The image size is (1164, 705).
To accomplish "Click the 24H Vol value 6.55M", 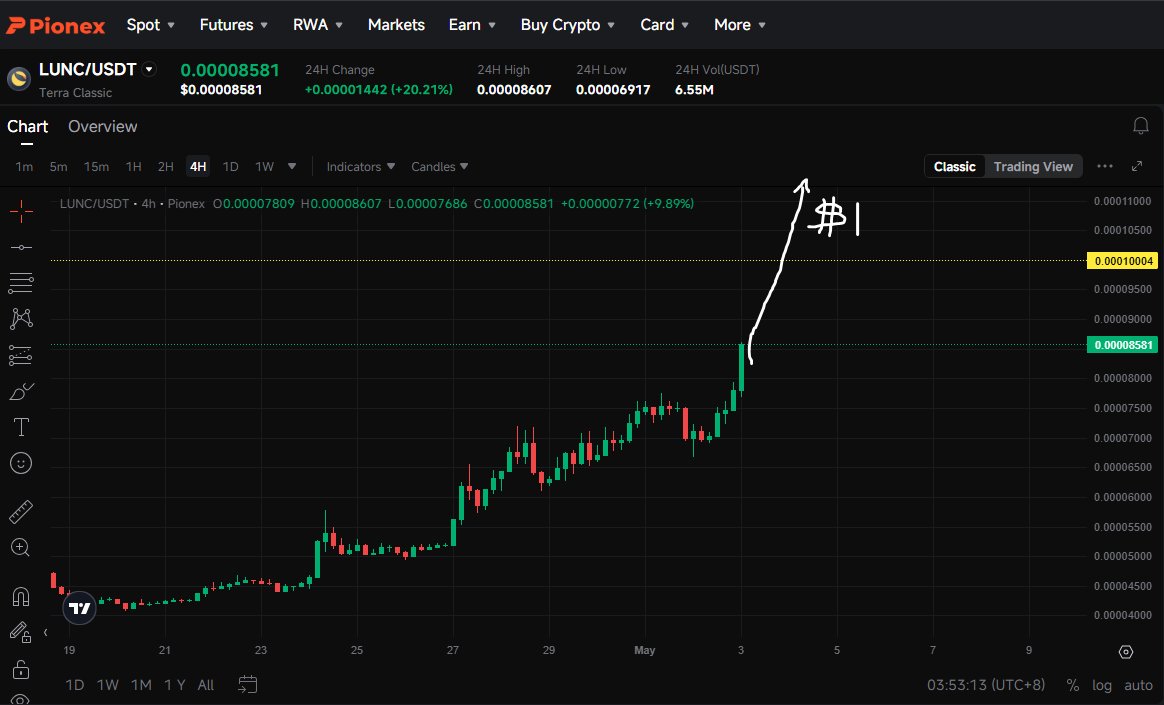I will pos(694,90).
